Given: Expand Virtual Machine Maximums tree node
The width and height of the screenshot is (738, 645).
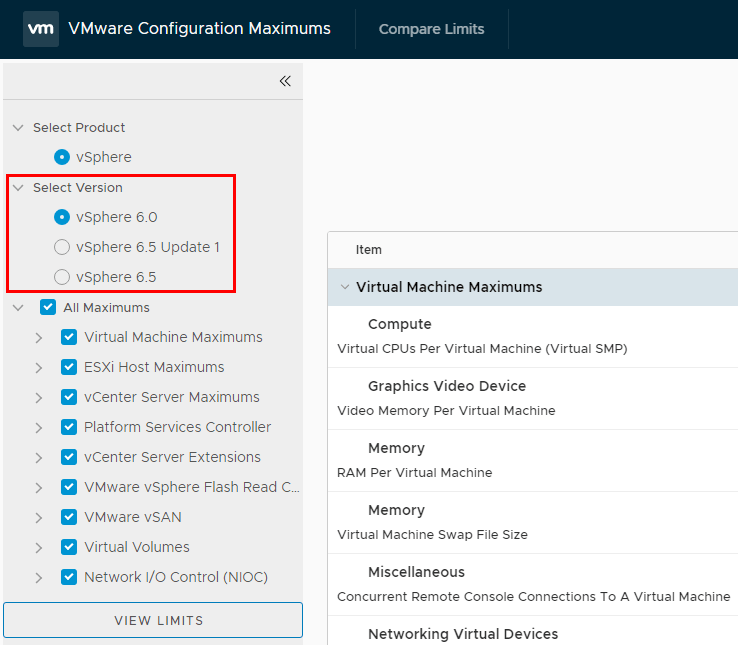Looking at the screenshot, I should pyautogui.click(x=39, y=338).
